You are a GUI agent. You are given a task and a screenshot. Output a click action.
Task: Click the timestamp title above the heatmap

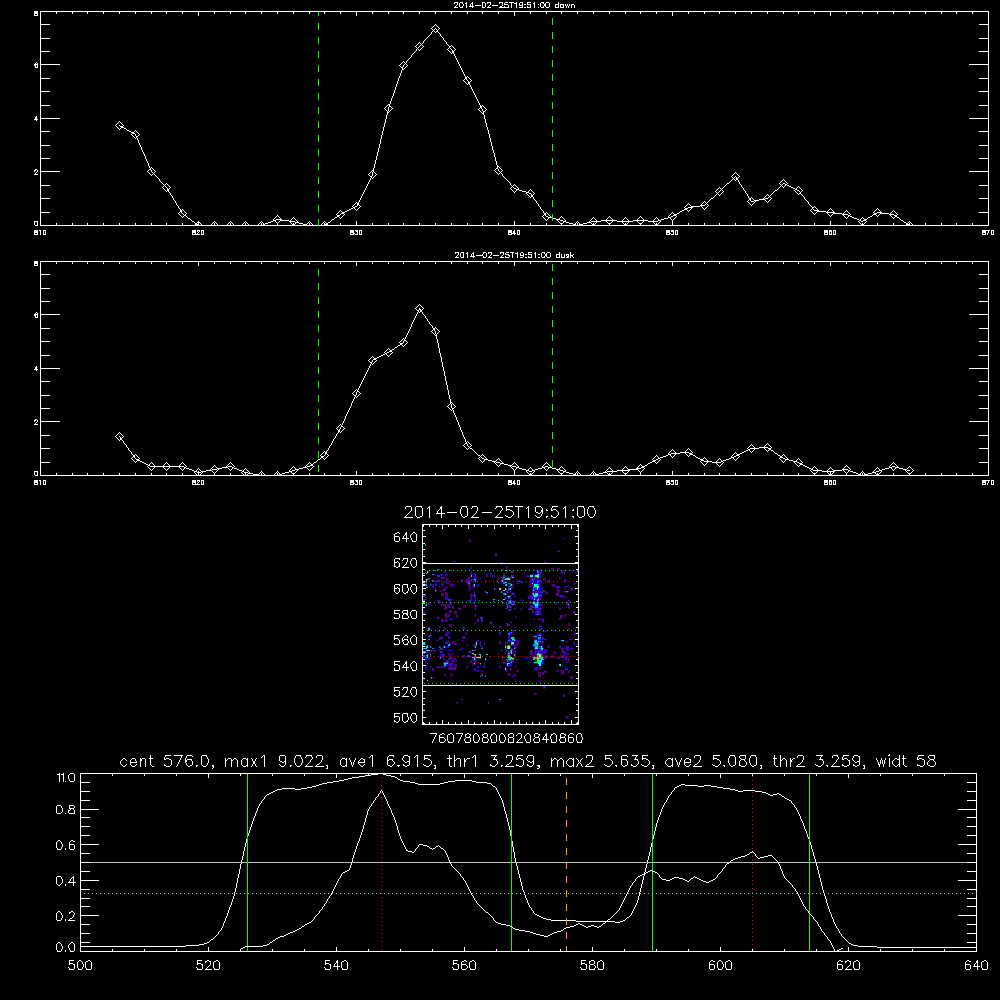tap(500, 512)
